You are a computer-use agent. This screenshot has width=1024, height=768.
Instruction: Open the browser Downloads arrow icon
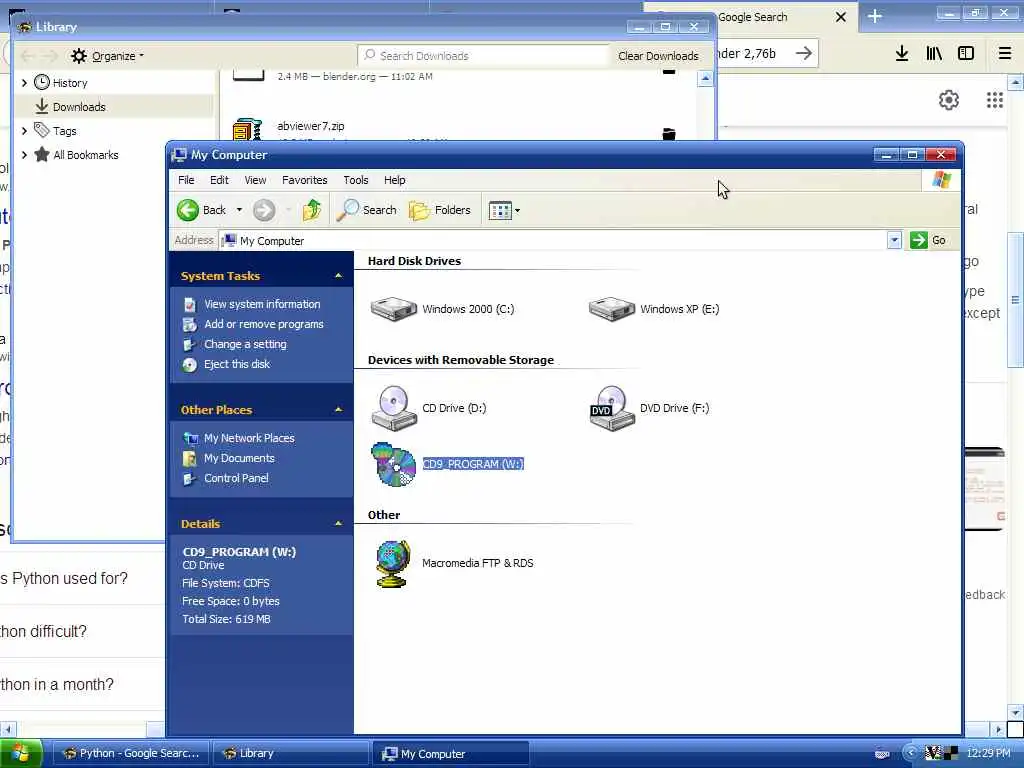tap(902, 54)
